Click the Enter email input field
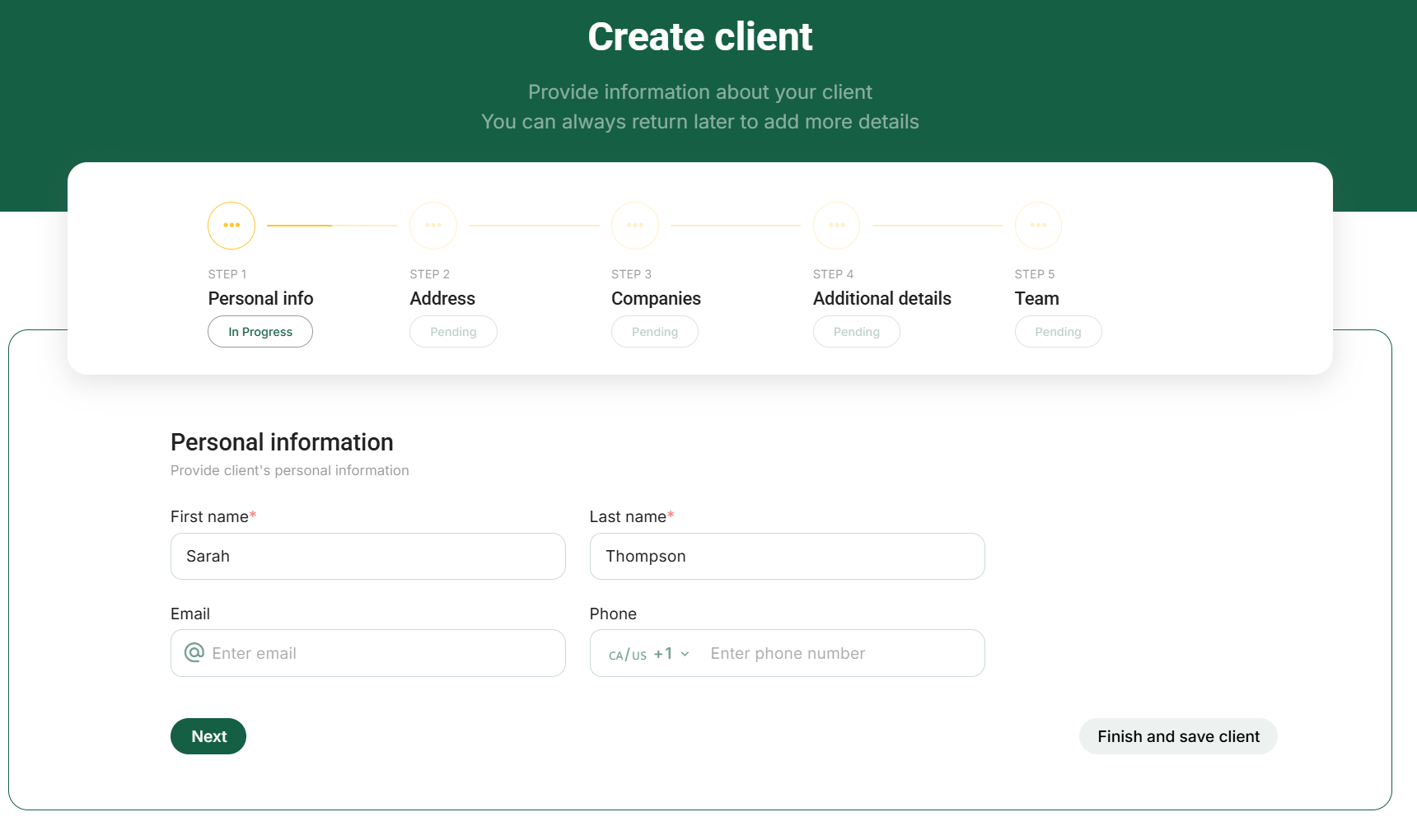 click(x=368, y=653)
